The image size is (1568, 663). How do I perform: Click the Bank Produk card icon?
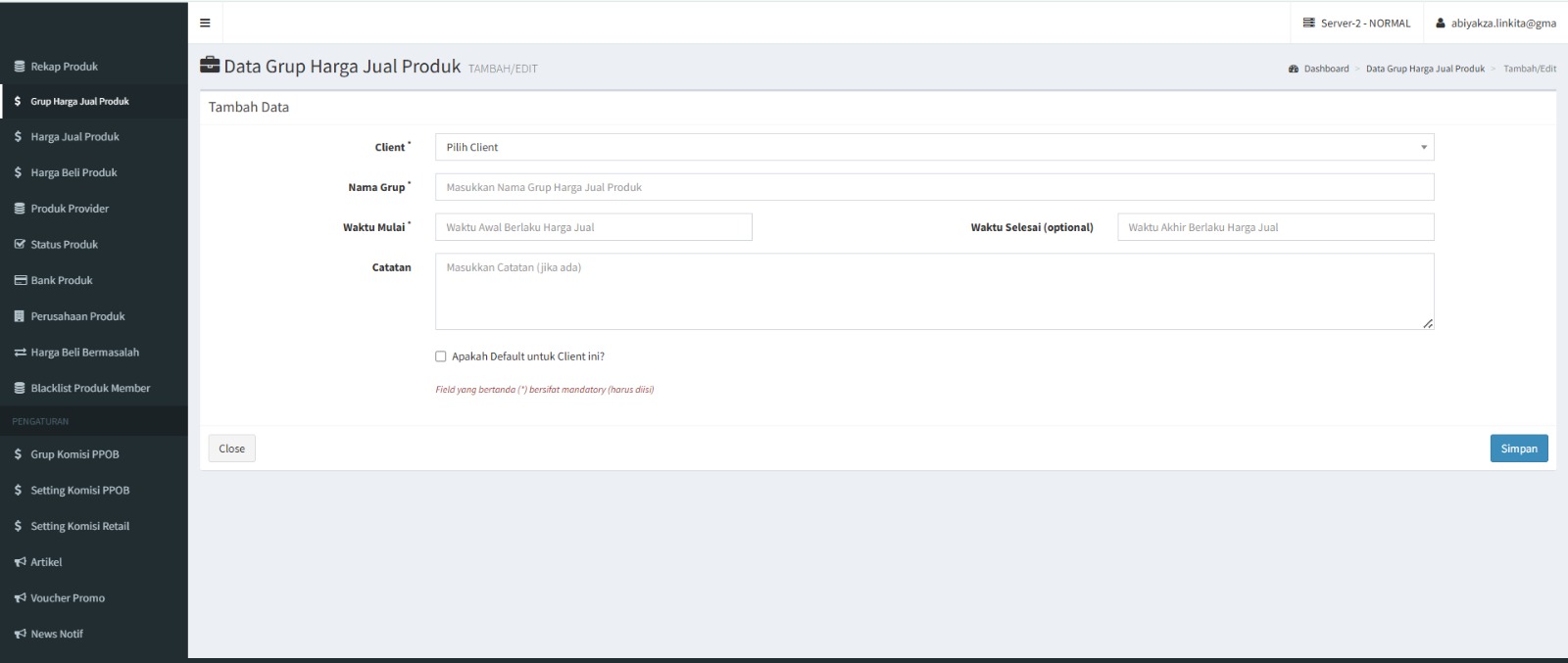pos(19,281)
